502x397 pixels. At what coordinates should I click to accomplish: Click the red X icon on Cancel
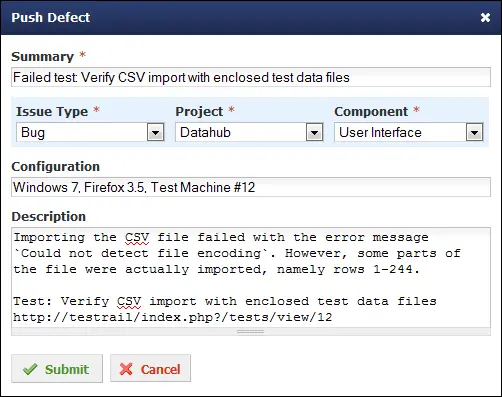tap(126, 369)
